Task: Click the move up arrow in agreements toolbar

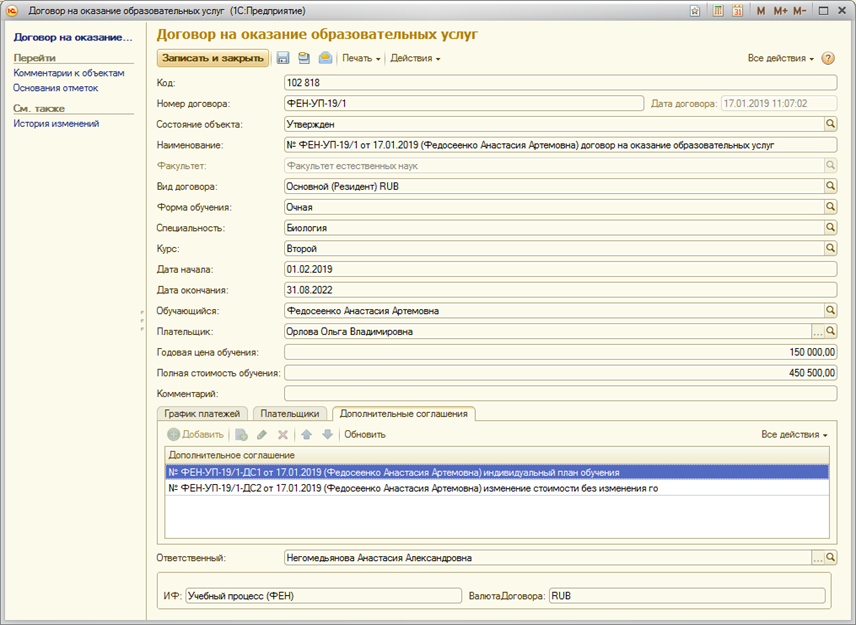Action: click(x=307, y=435)
